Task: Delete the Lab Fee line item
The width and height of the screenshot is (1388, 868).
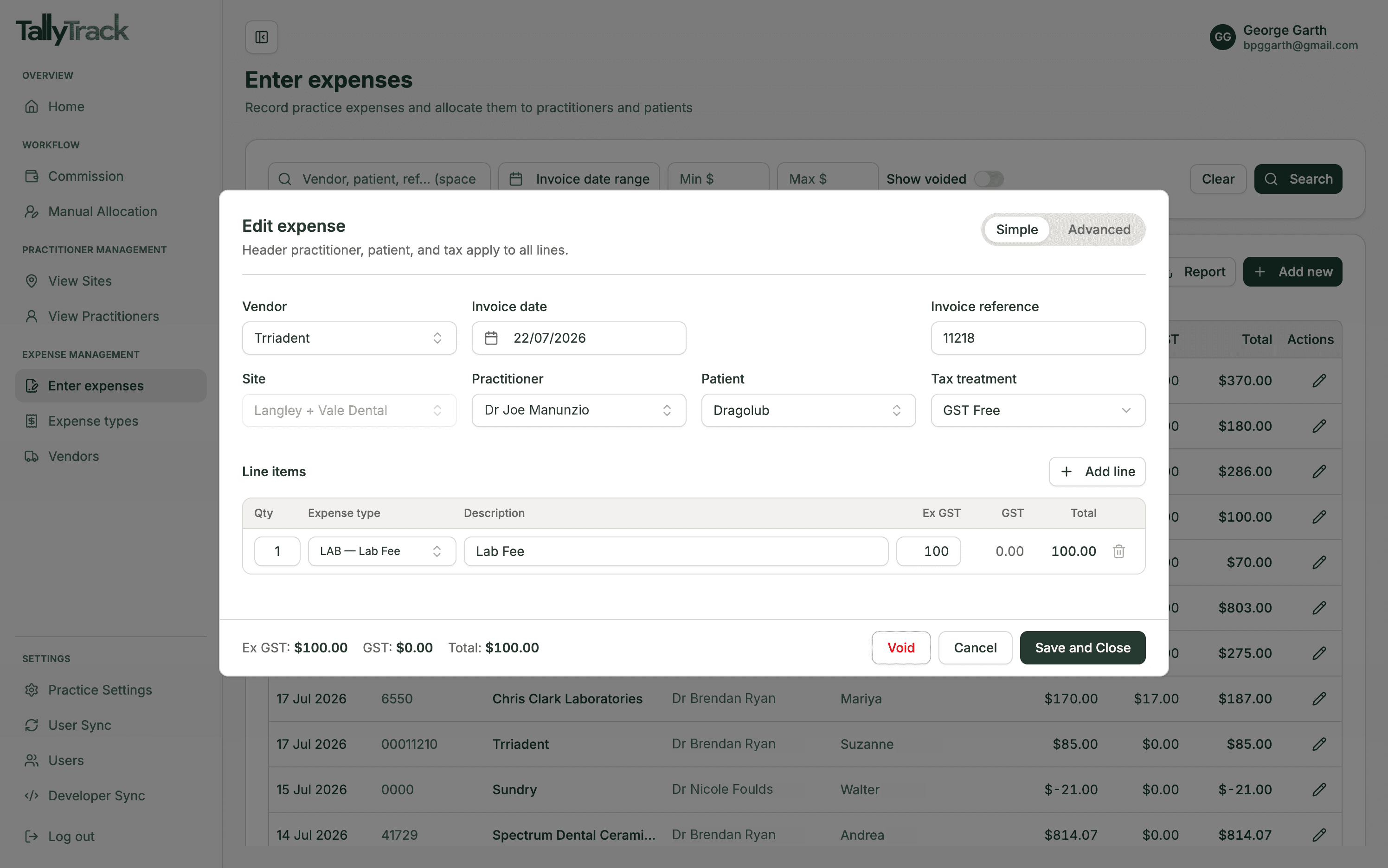Action: [1118, 551]
